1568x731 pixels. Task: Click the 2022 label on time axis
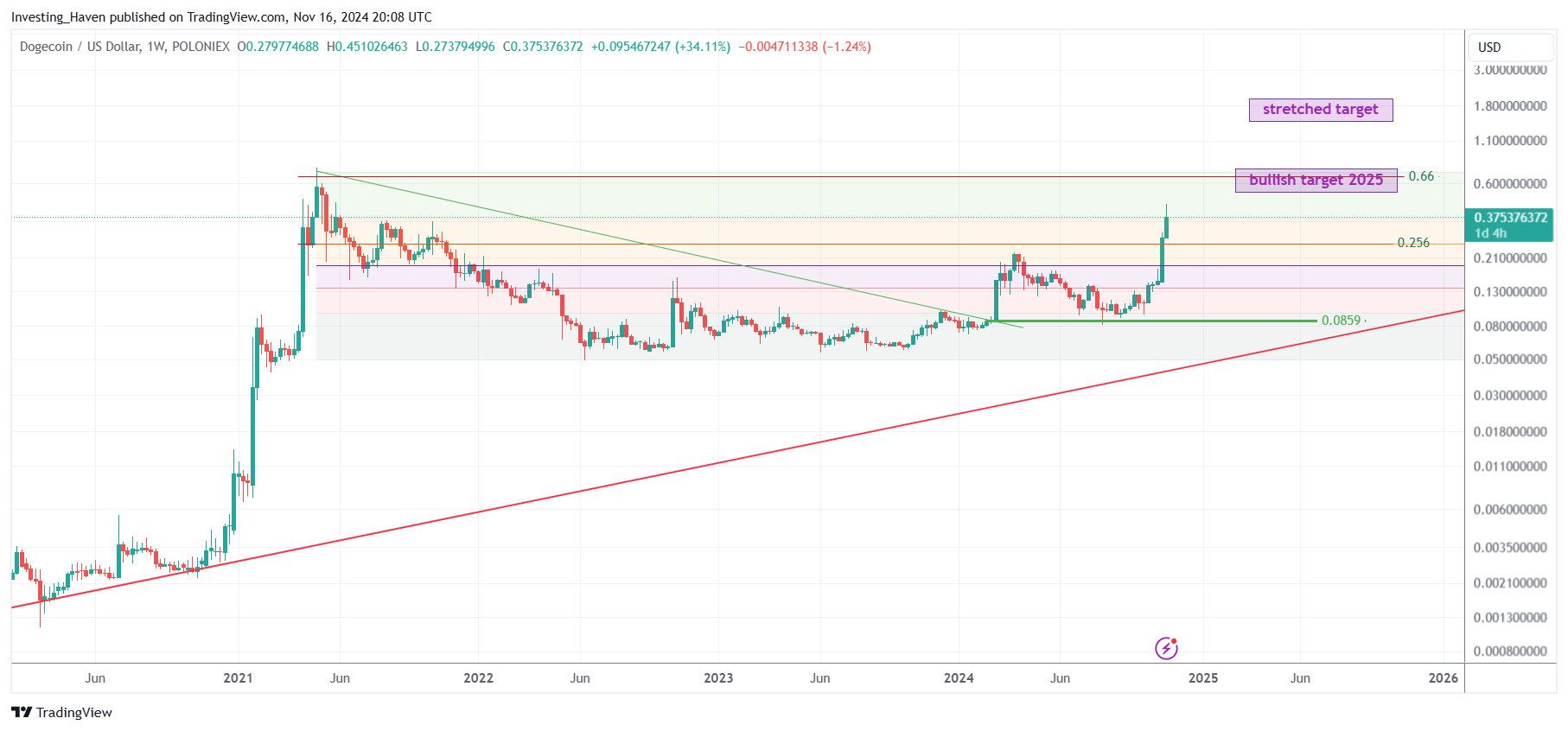(478, 678)
